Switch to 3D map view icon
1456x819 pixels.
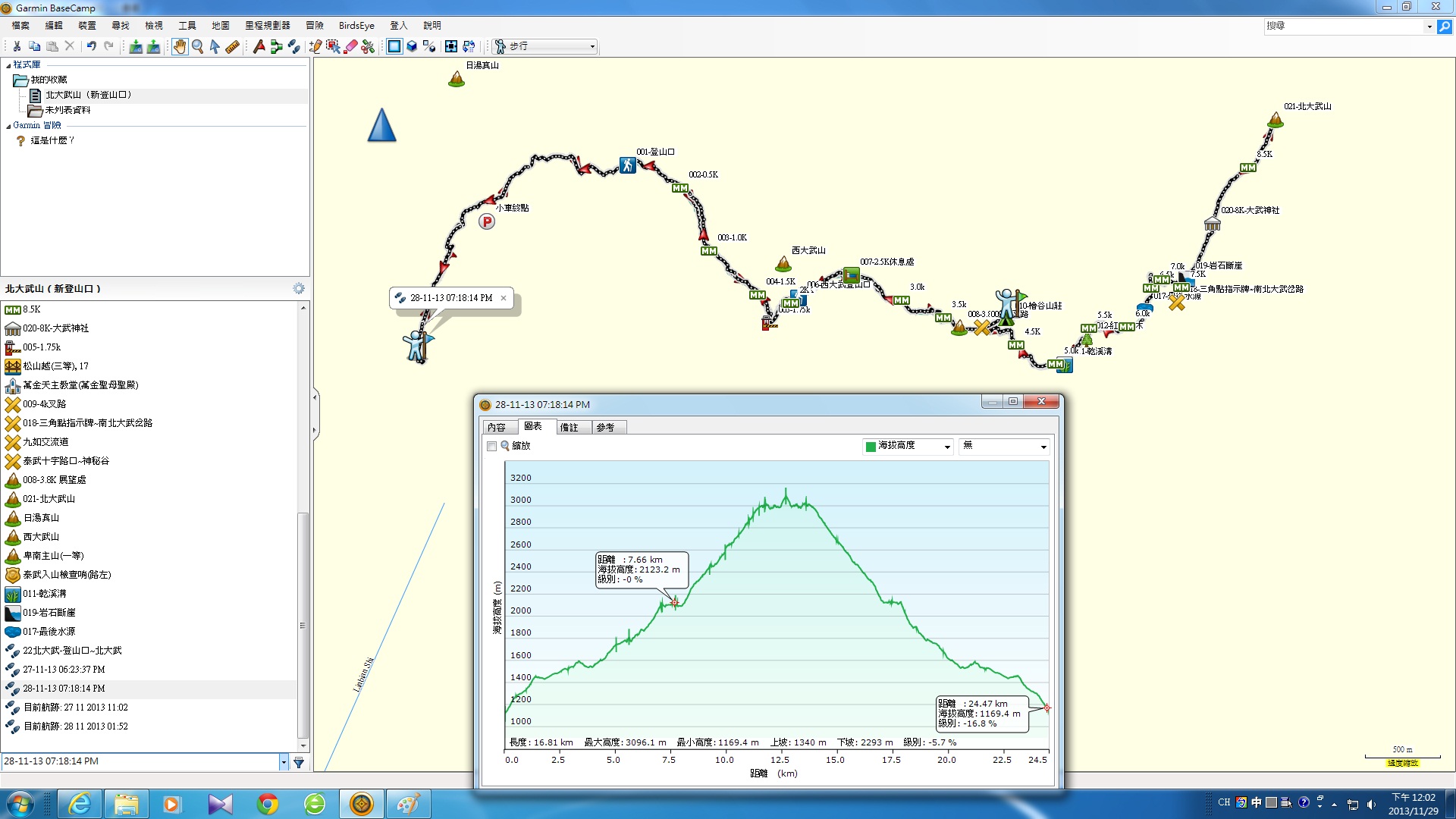tap(412, 46)
